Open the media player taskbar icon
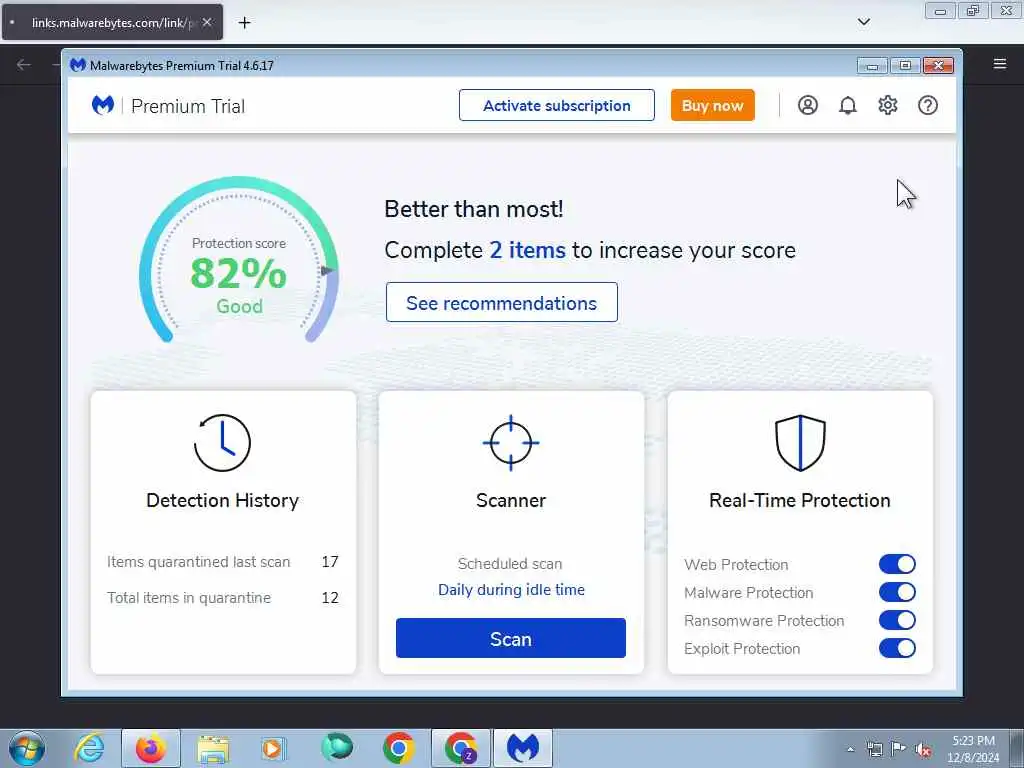The width and height of the screenshot is (1024, 768). tap(273, 748)
